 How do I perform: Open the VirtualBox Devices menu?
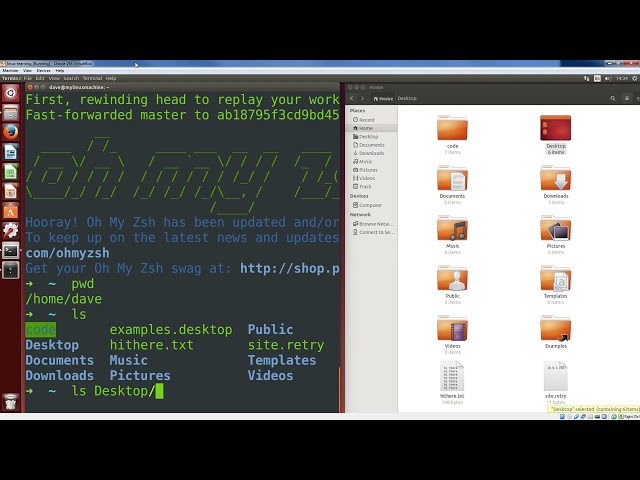pyautogui.click(x=43, y=71)
